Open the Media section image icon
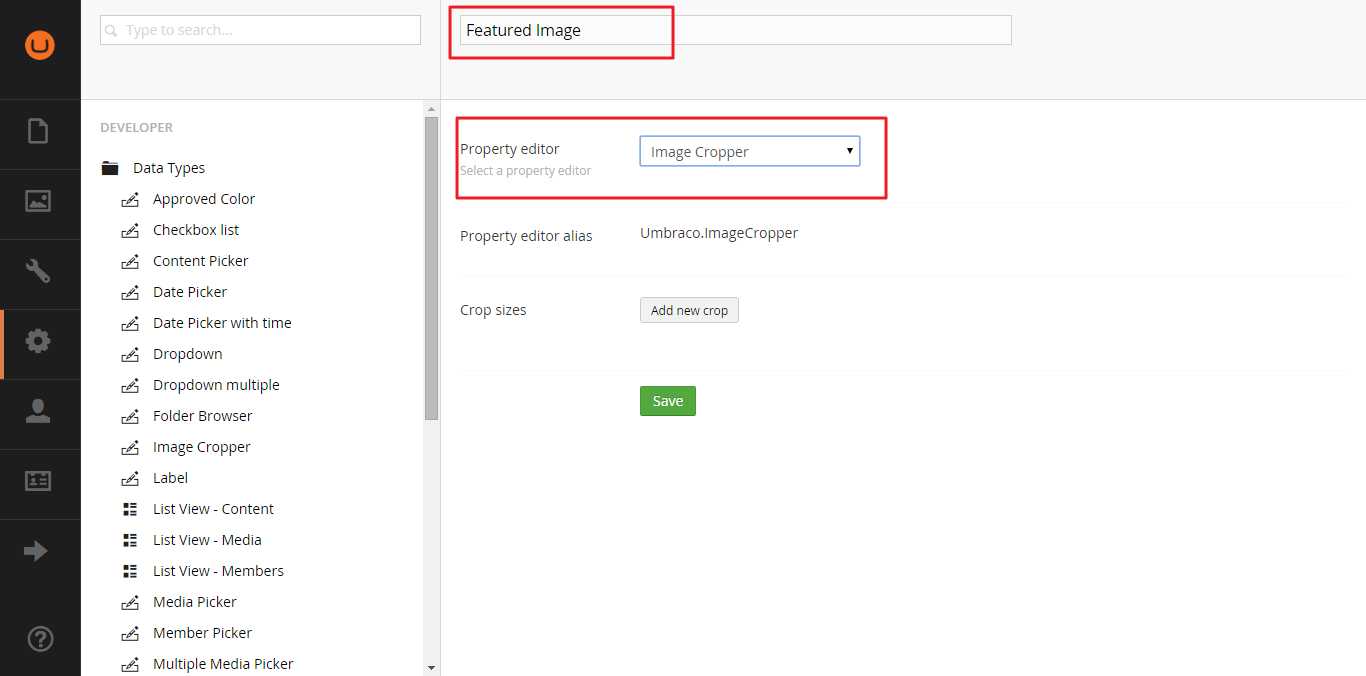 pyautogui.click(x=38, y=201)
